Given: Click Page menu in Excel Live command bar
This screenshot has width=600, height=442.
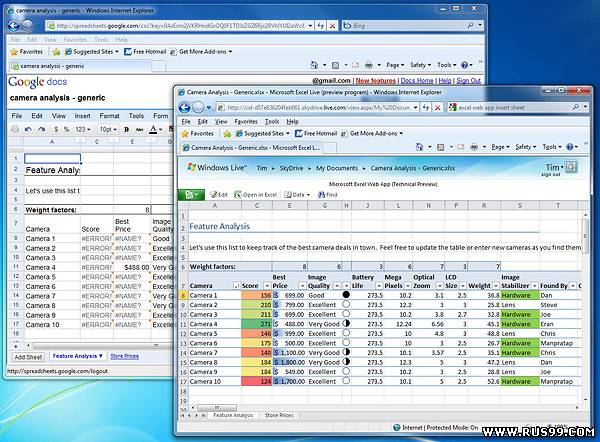Looking at the screenshot, I should tap(501, 147).
